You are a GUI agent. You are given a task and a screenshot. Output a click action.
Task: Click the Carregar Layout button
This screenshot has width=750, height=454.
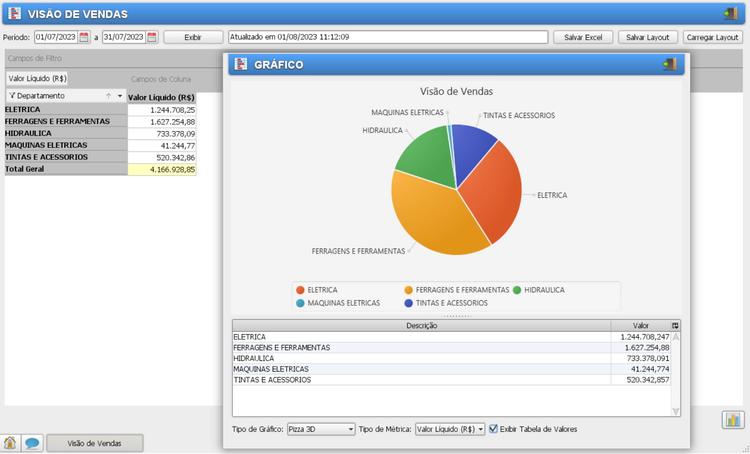click(712, 37)
